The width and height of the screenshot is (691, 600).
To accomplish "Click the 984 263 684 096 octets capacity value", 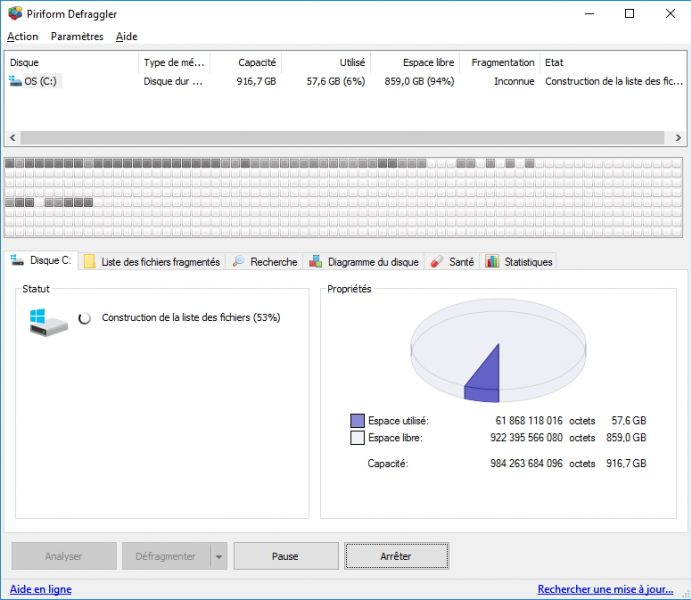I will [x=526, y=463].
